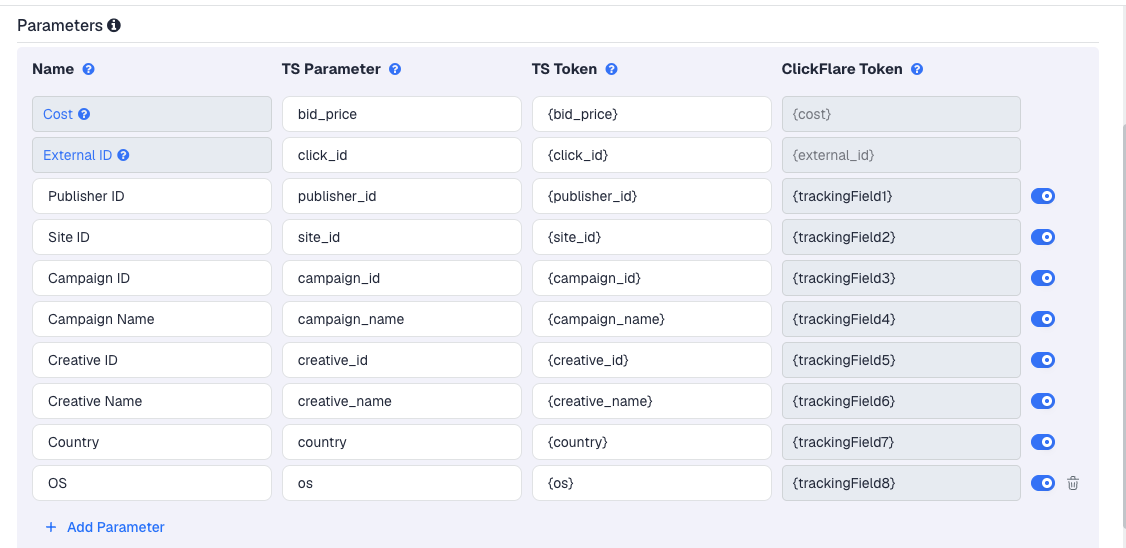The width and height of the screenshot is (1126, 548).
Task: Click the country TS Parameter field
Action: pyautogui.click(x=402, y=442)
